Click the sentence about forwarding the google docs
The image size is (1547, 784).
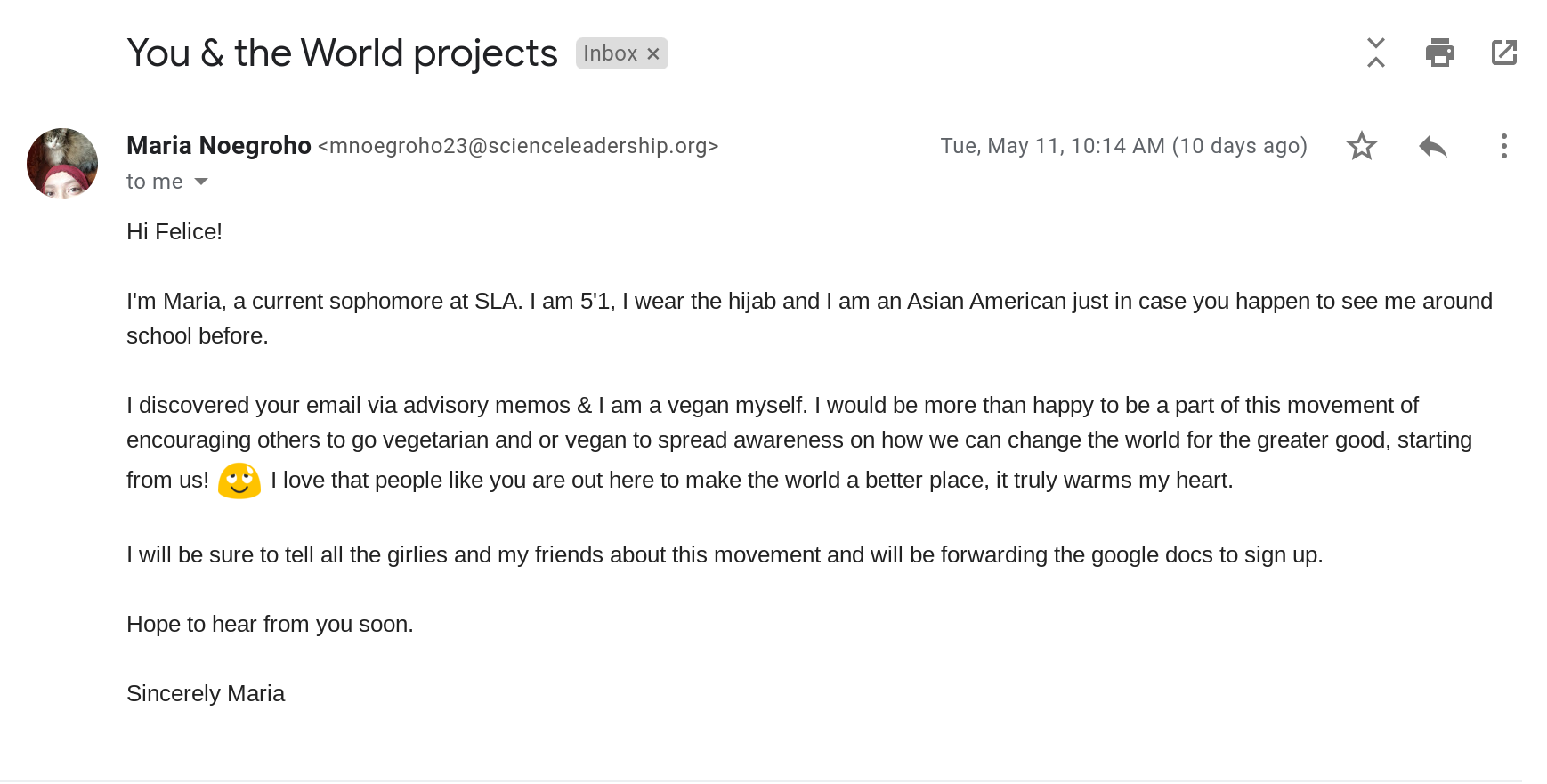[x=725, y=554]
